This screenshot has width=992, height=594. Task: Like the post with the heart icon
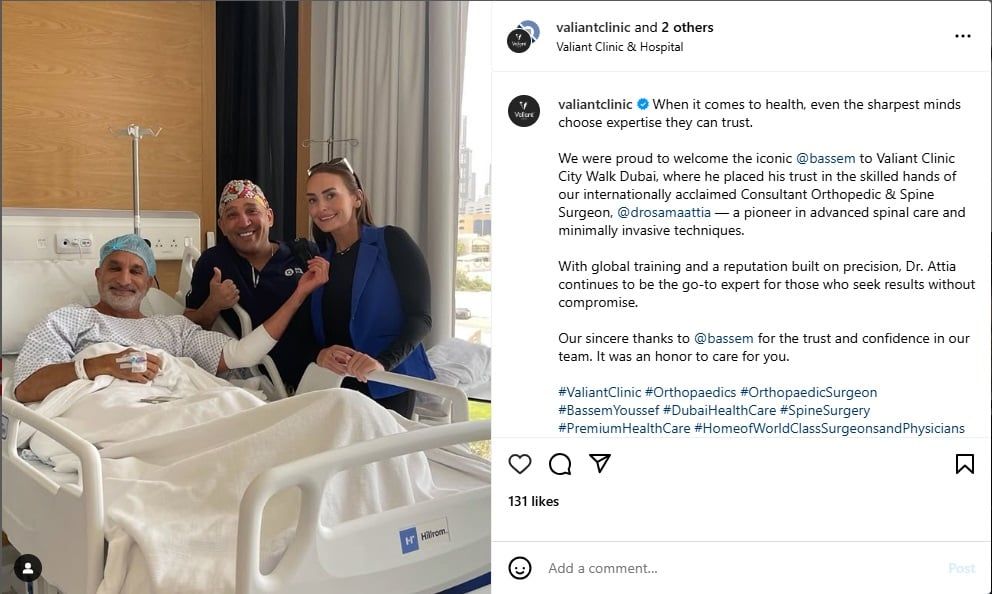(x=519, y=464)
